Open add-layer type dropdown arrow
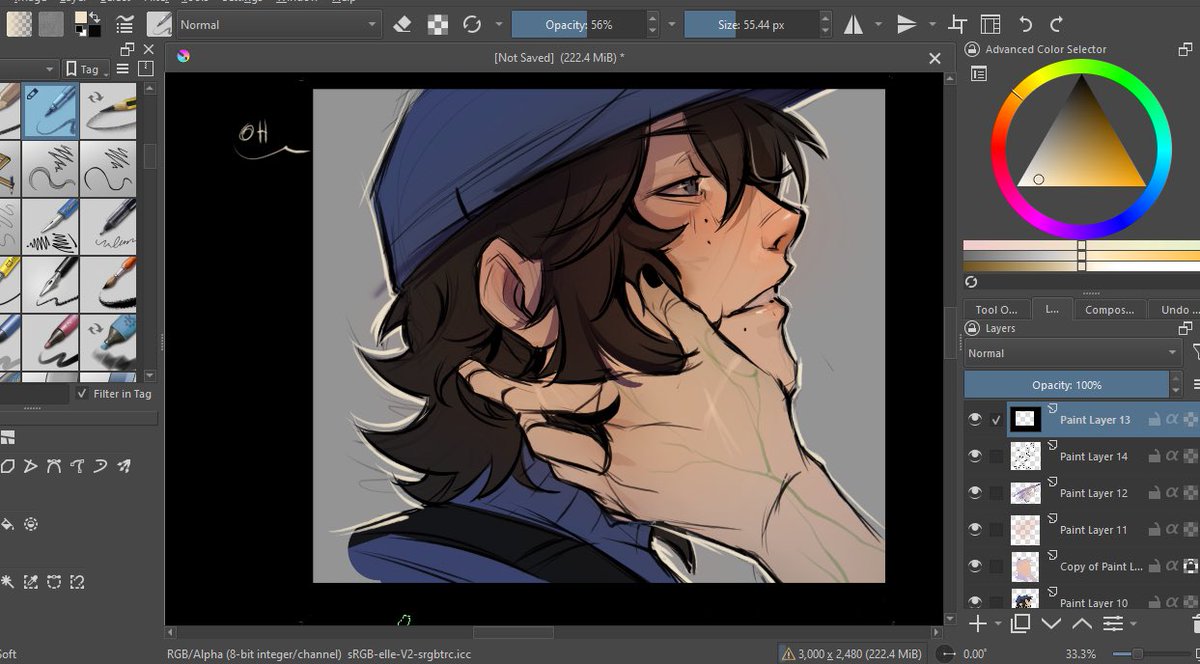This screenshot has height=664, width=1200. (998, 624)
